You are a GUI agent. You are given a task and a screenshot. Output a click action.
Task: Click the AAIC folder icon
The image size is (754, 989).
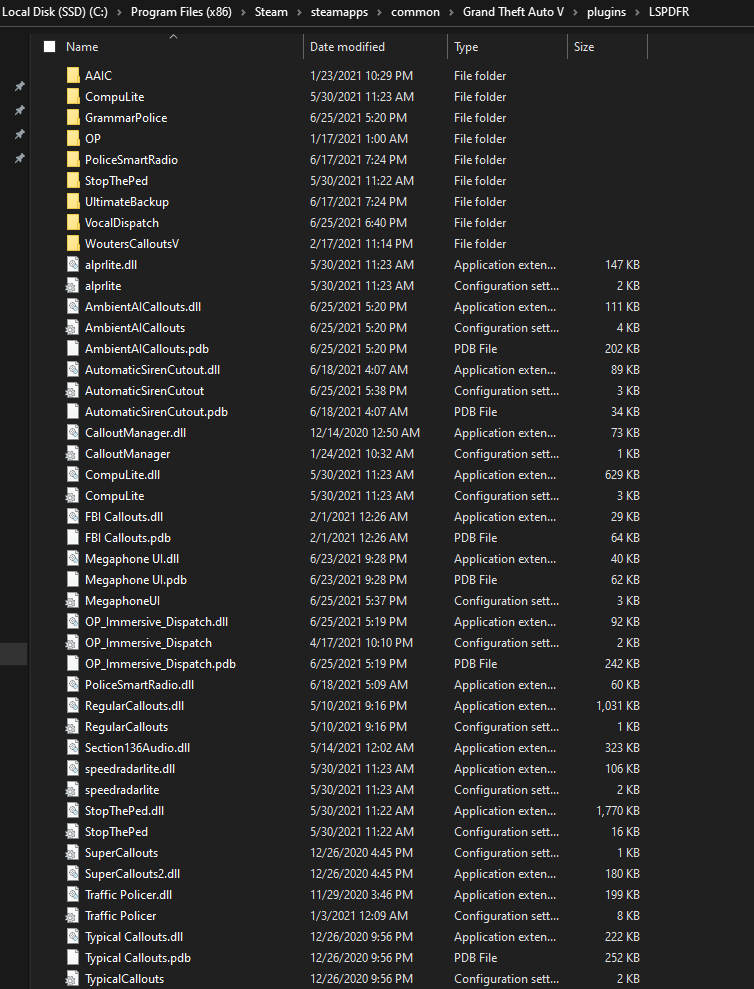[x=73, y=76]
